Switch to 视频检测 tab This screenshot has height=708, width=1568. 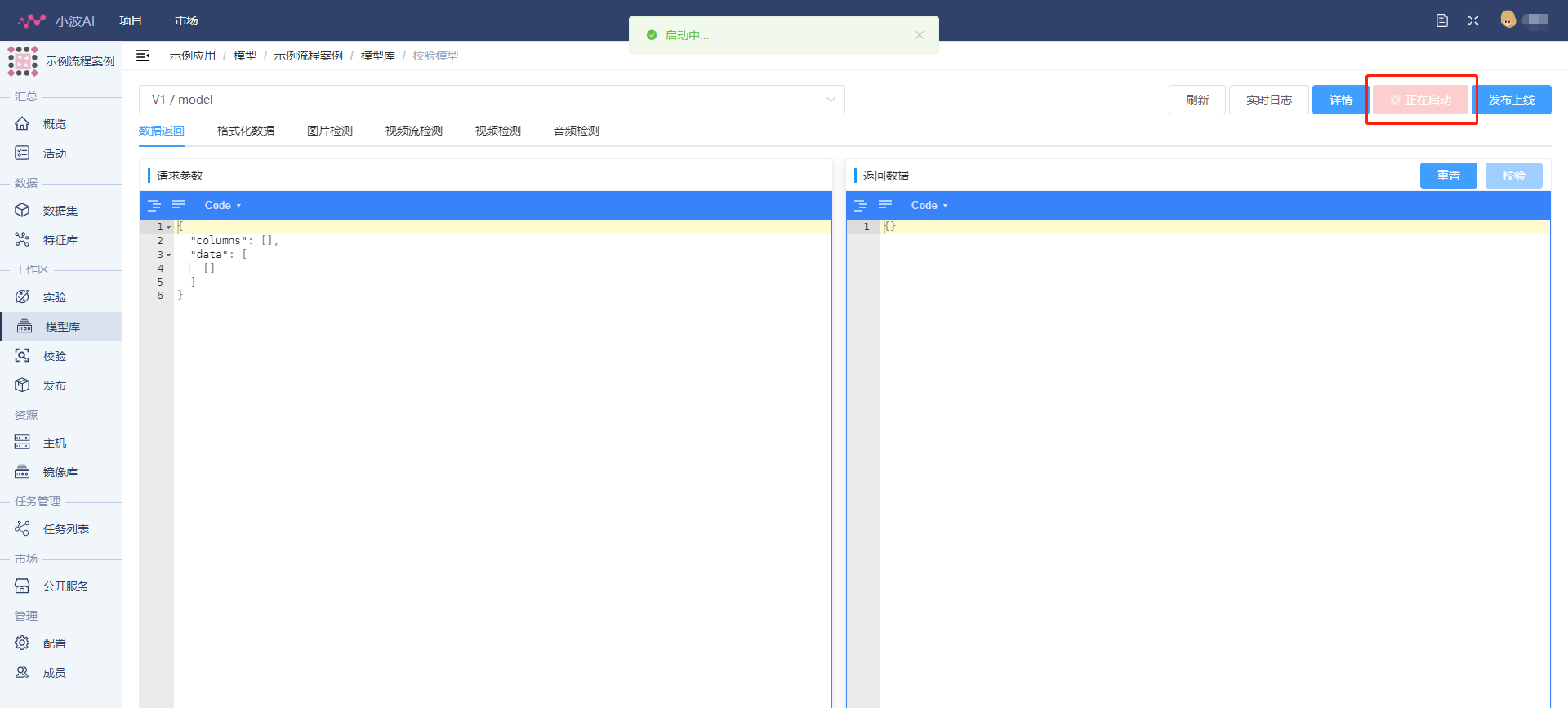point(498,131)
